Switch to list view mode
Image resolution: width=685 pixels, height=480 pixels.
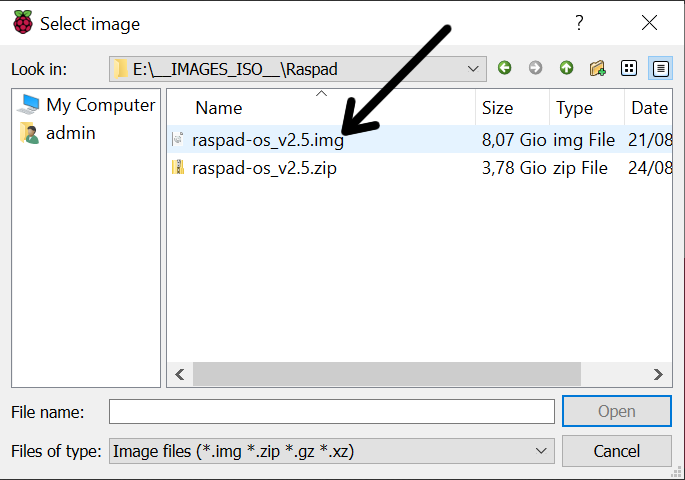(629, 68)
